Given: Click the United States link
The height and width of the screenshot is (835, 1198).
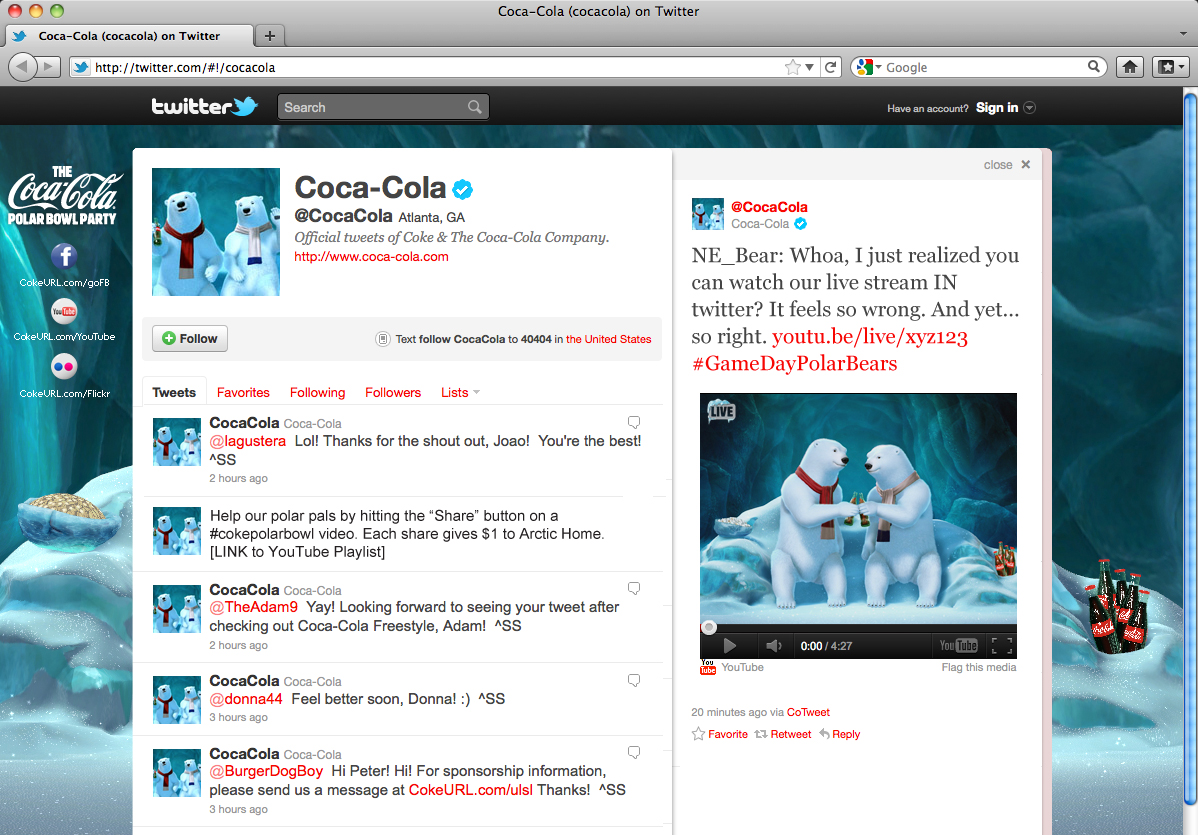Looking at the screenshot, I should [608, 339].
